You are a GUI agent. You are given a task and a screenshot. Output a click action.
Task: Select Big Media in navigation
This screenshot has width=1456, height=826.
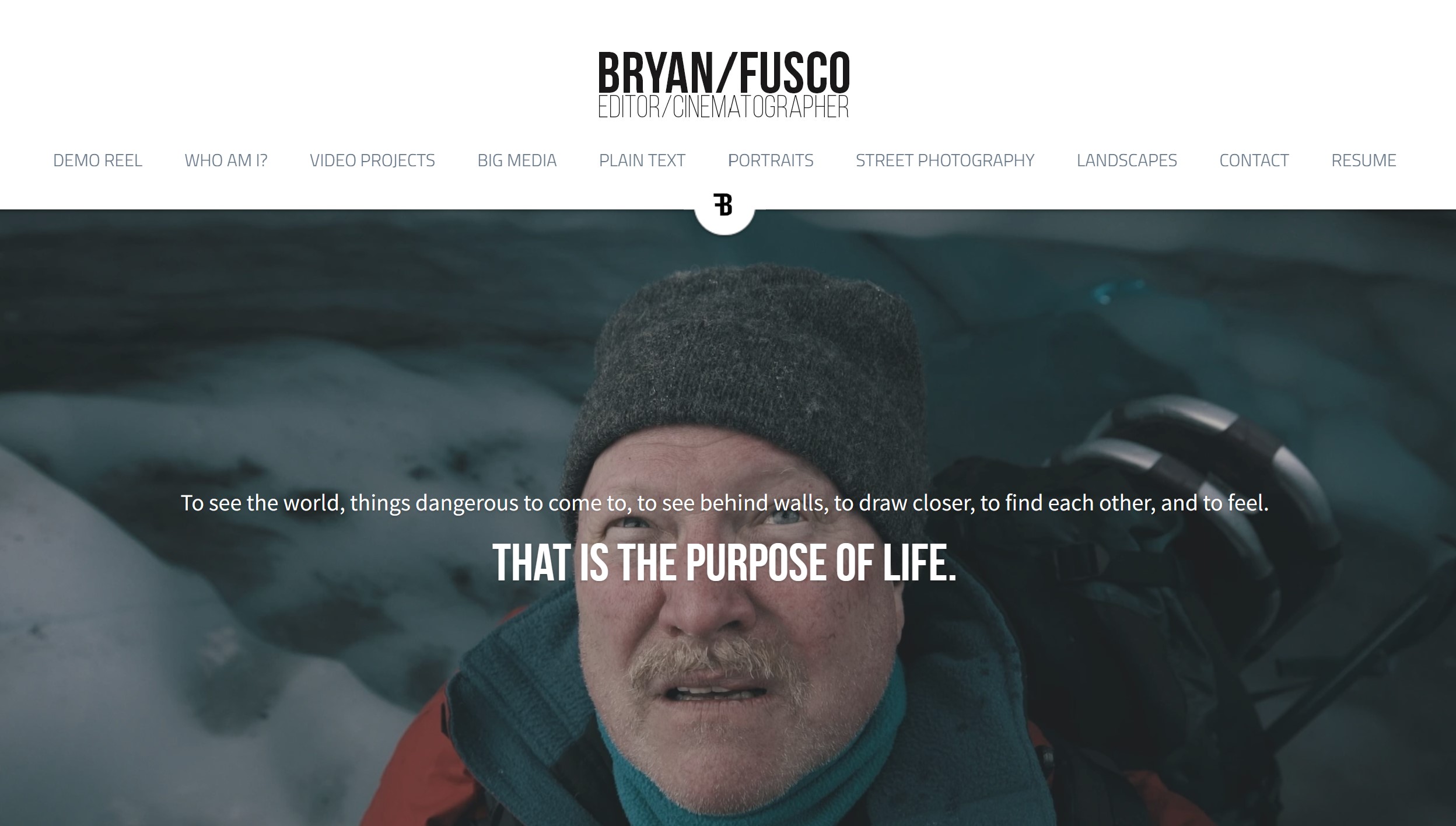click(x=517, y=160)
